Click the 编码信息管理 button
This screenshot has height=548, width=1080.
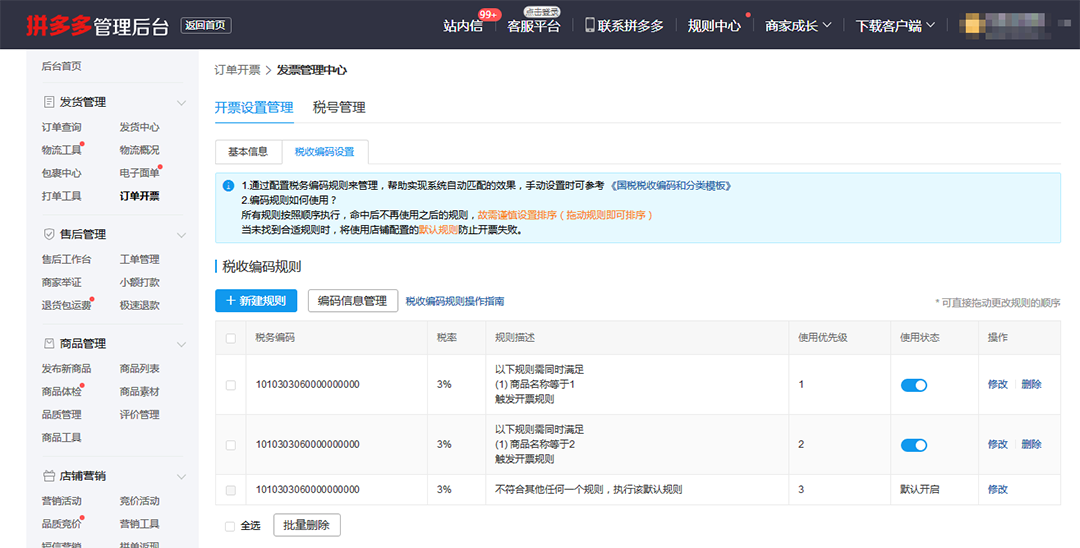pyautogui.click(x=353, y=301)
